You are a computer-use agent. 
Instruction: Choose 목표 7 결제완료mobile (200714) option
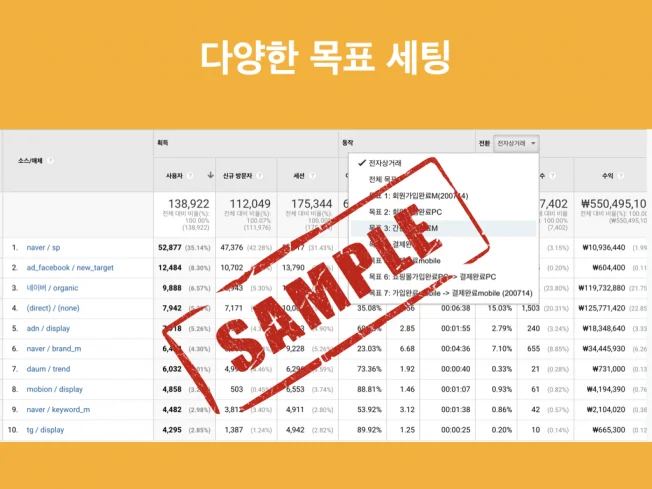[x=443, y=293]
